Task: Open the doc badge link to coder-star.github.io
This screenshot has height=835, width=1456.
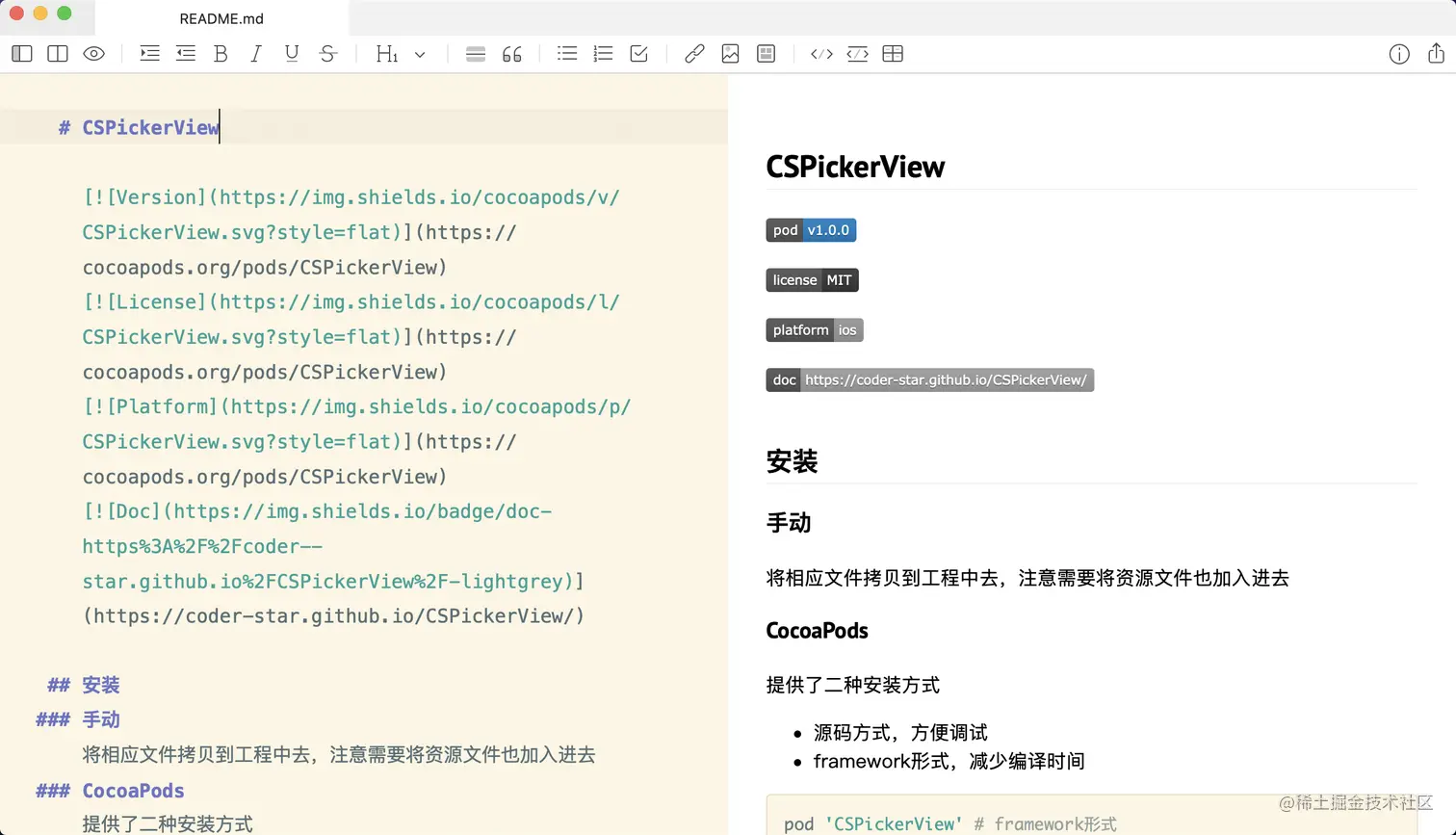Action: pyautogui.click(x=930, y=380)
